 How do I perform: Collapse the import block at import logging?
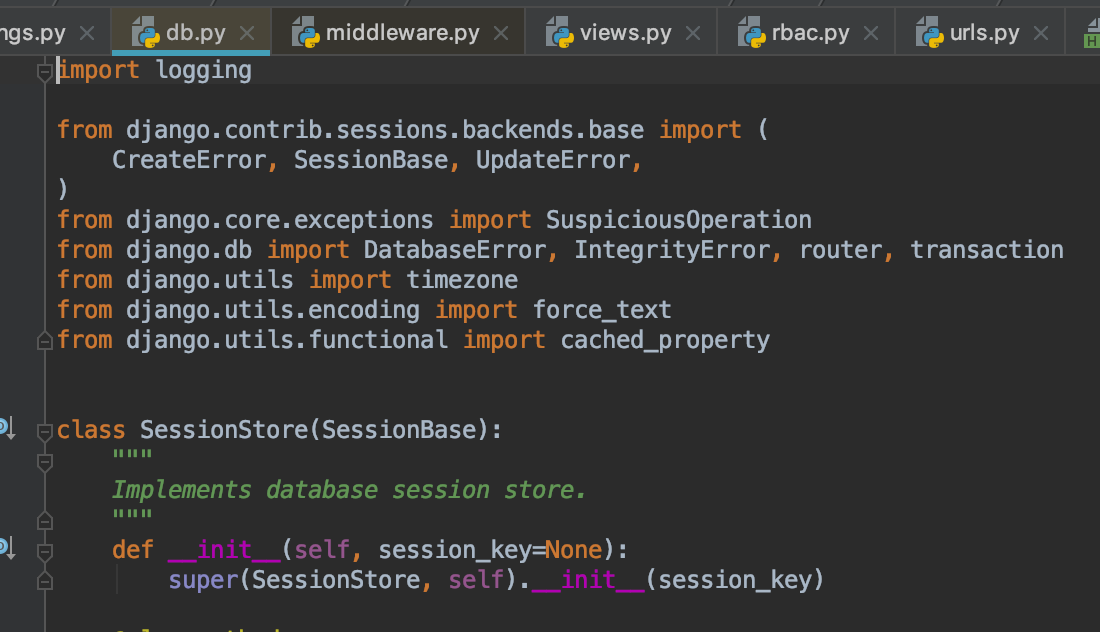(44, 71)
